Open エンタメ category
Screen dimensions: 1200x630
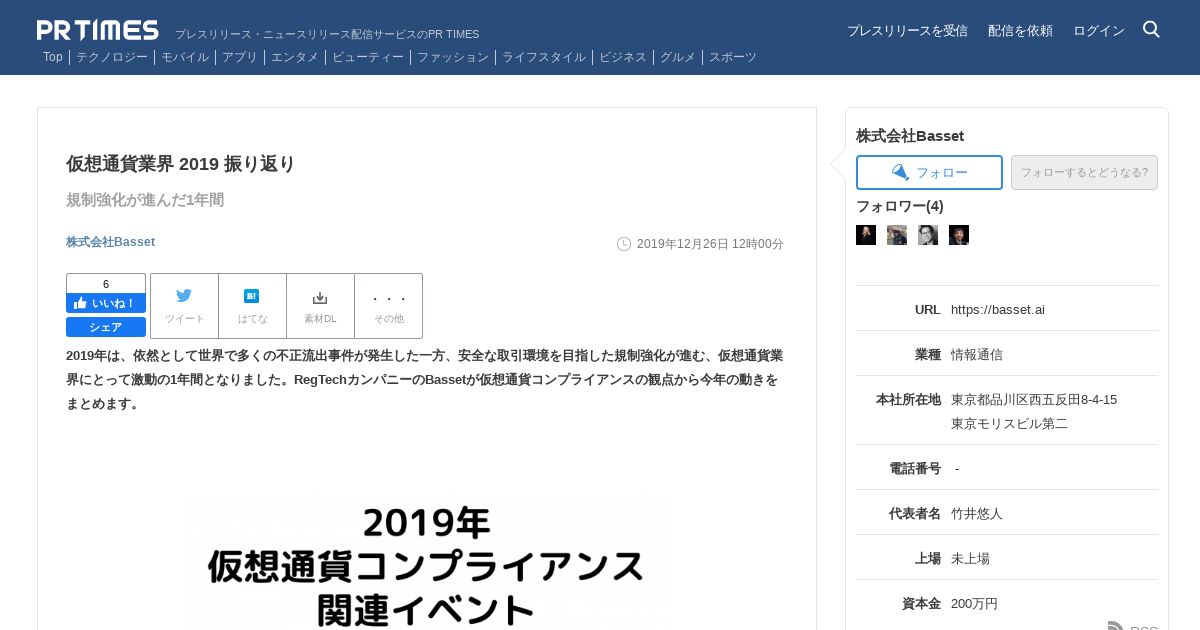(x=295, y=57)
